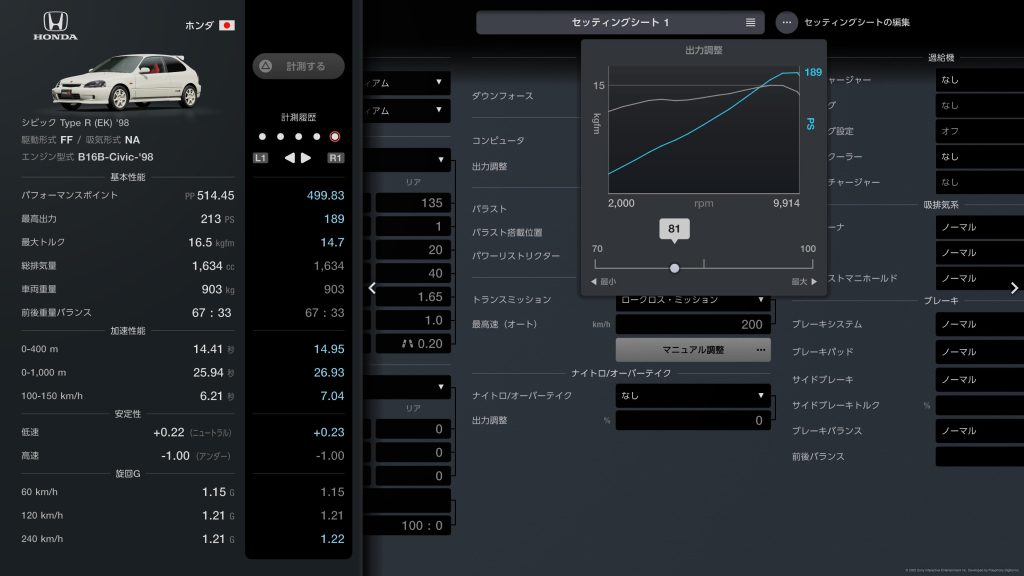Click the left chevron to page settings back
The image size is (1024, 576).
[372, 288]
